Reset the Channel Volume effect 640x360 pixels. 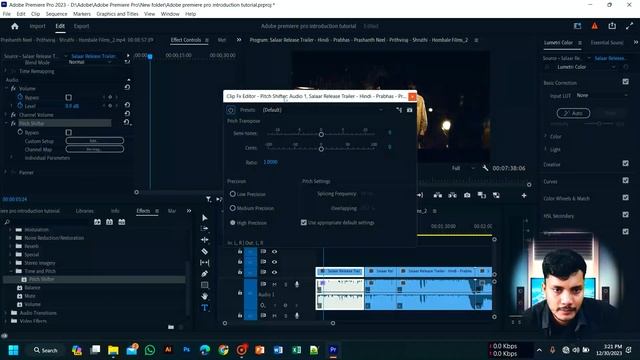(x=127, y=113)
